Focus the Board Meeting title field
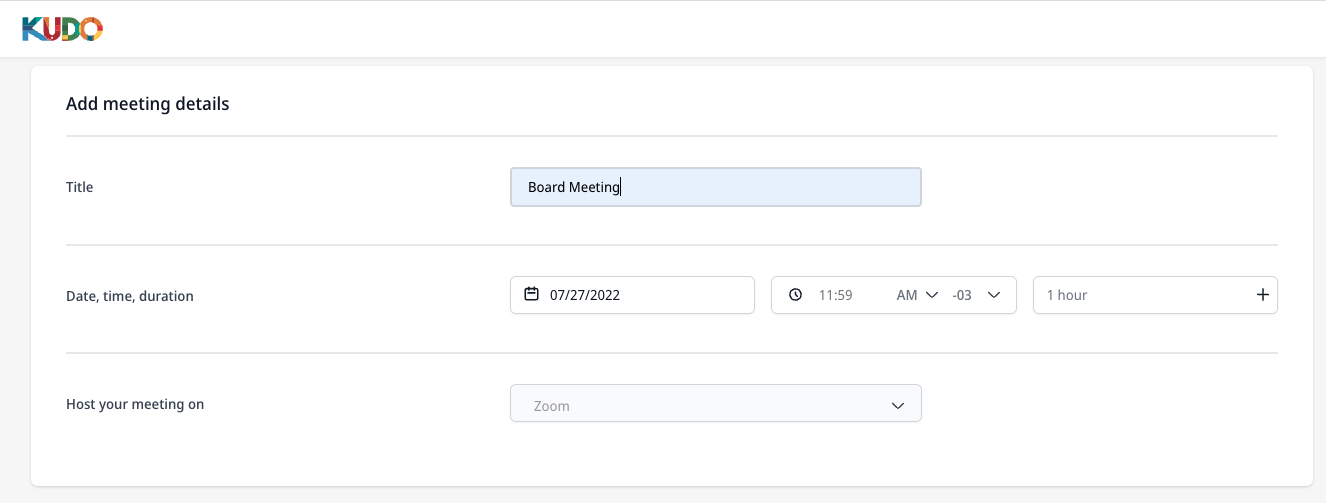This screenshot has height=503, width=1326. (716, 187)
